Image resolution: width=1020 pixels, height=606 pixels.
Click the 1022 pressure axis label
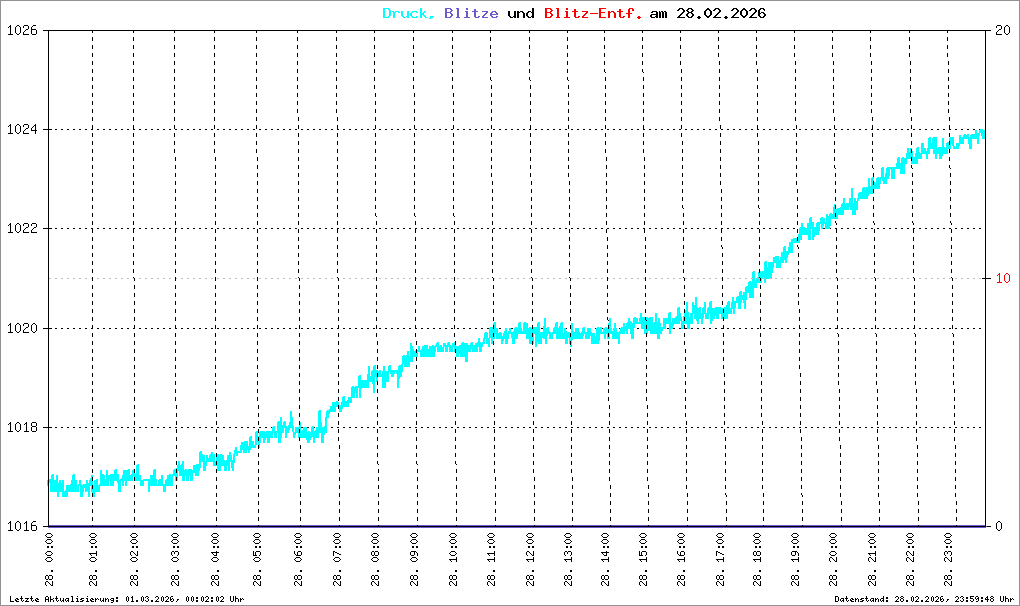pos(22,229)
